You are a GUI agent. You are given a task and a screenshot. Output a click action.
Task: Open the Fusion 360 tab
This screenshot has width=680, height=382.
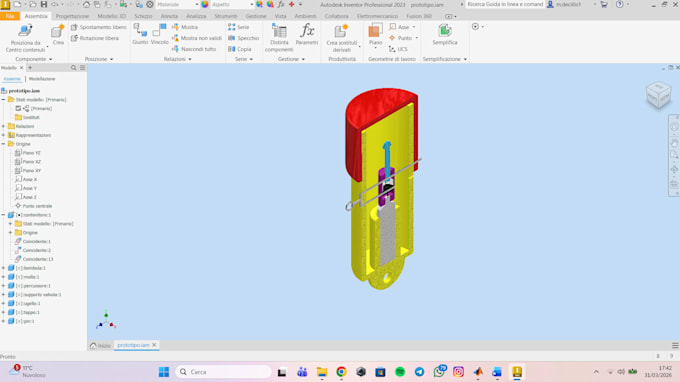pyautogui.click(x=419, y=16)
